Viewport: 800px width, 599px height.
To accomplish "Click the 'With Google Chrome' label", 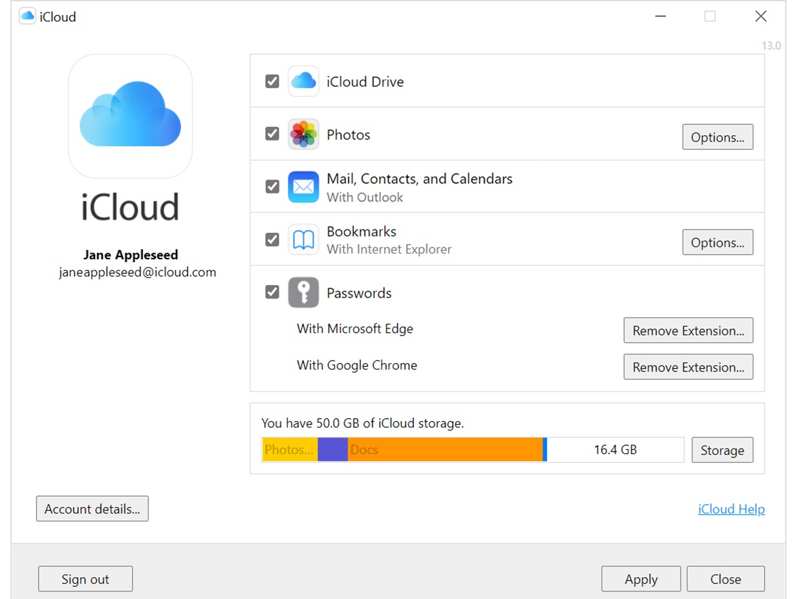I will tap(357, 365).
